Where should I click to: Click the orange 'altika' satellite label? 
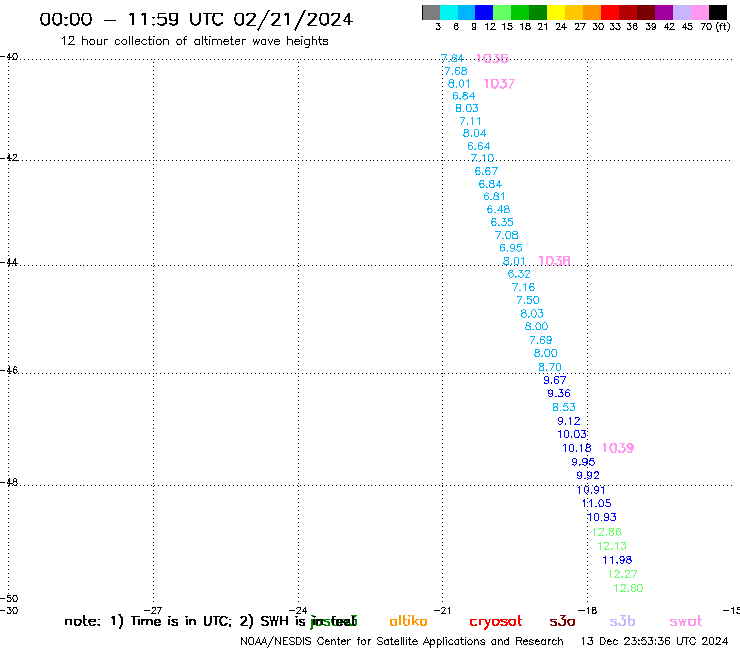pos(408,621)
